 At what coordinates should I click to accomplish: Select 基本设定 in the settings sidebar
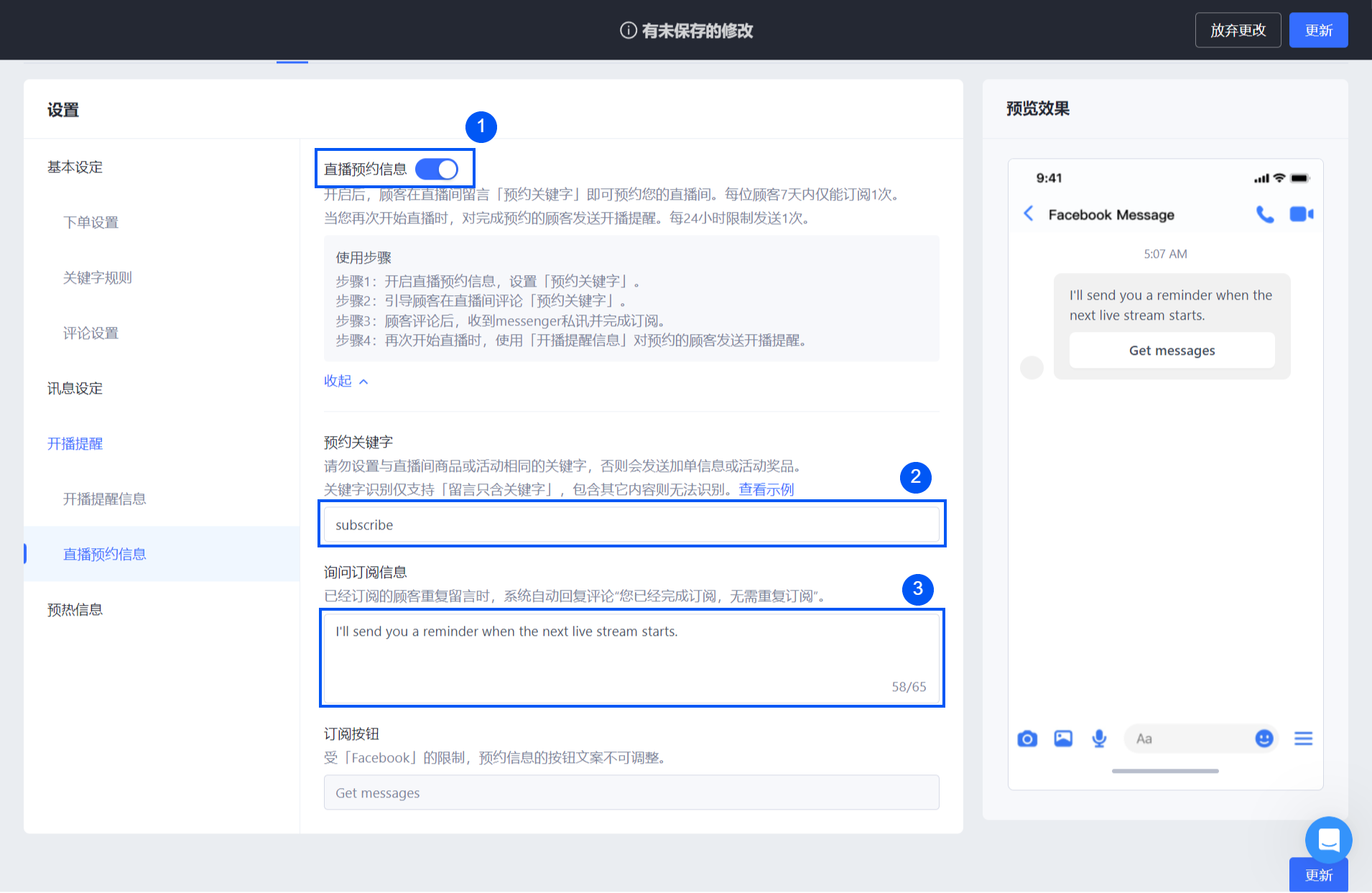click(75, 167)
